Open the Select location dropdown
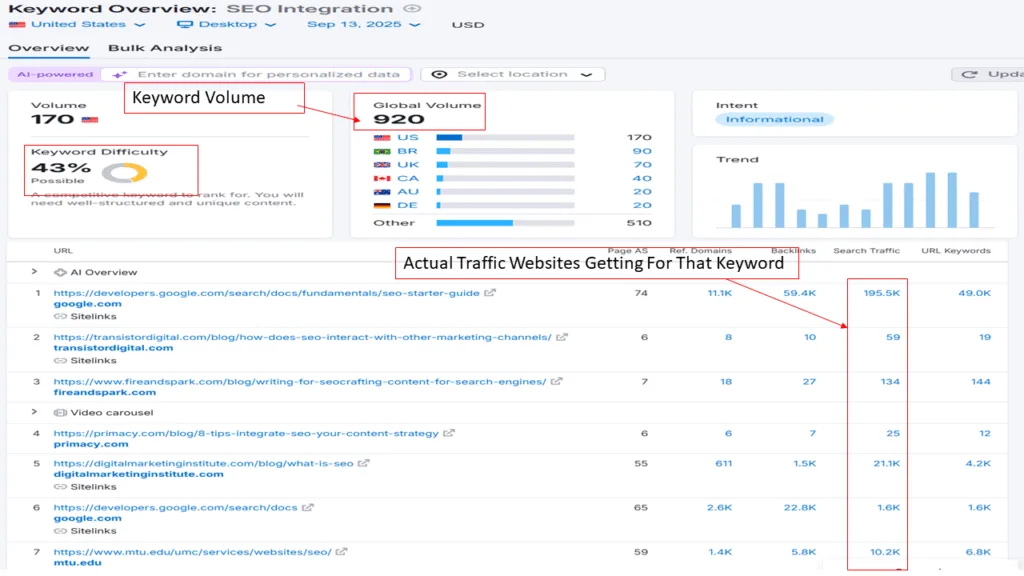 (x=513, y=74)
